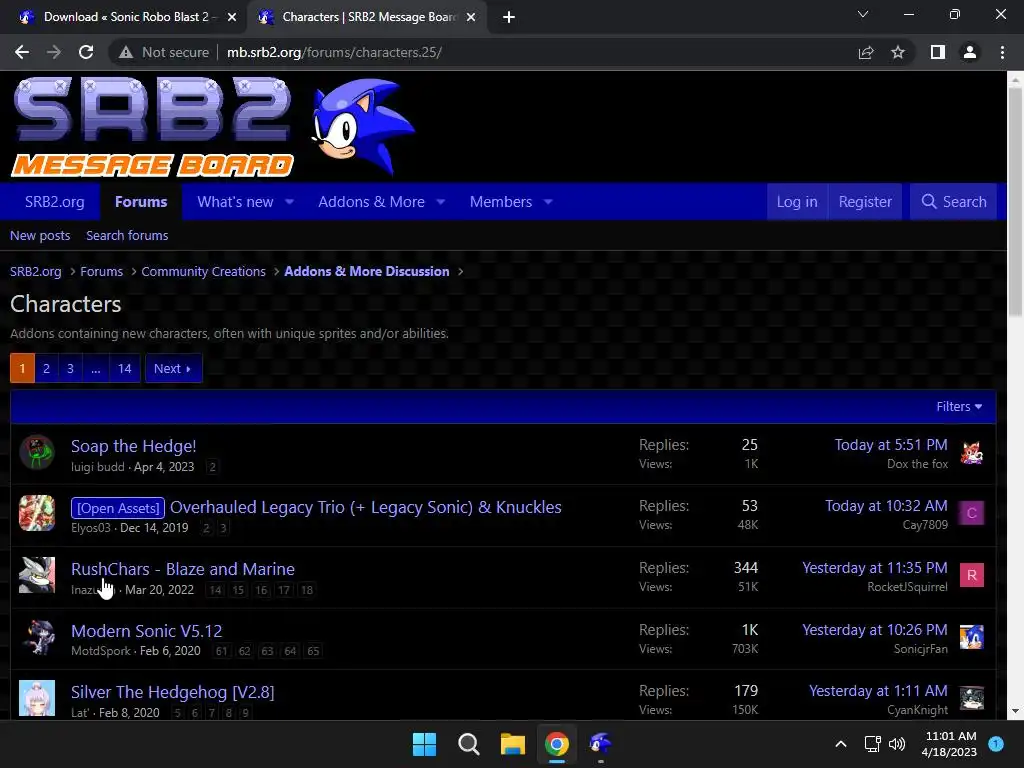Go to Forums breadcrumb
The image size is (1024, 768).
[101, 272]
